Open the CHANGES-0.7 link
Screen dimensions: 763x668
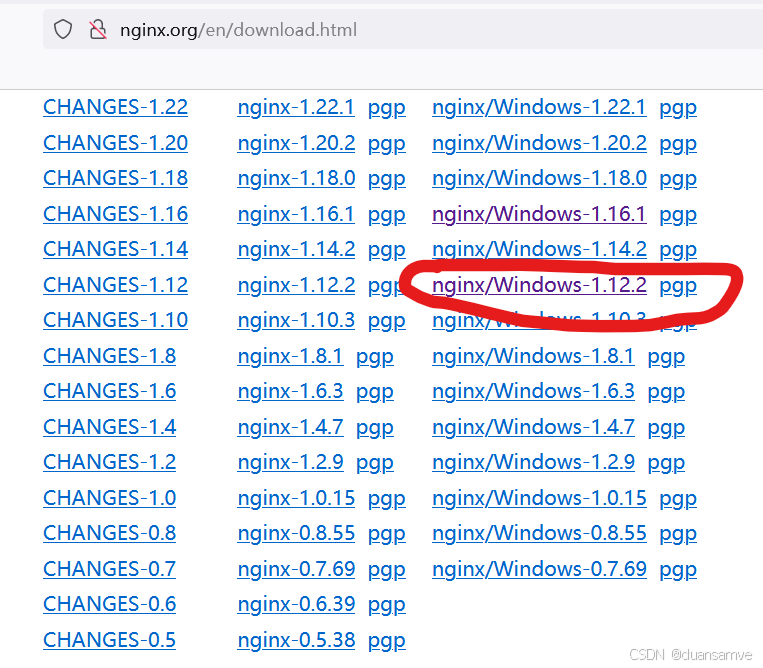[x=109, y=569]
